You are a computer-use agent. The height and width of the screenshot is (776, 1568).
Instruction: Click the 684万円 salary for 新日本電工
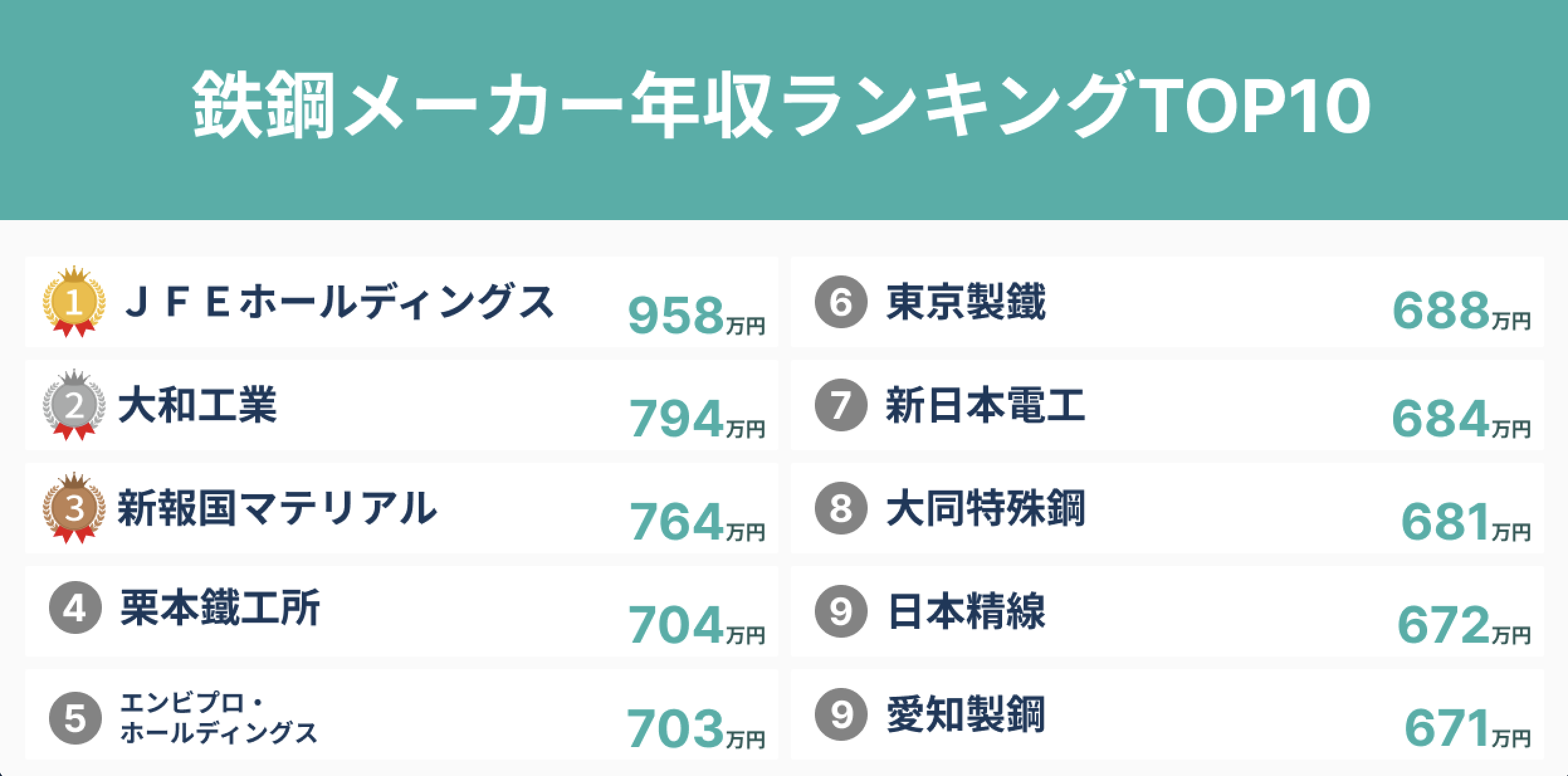click(1460, 419)
